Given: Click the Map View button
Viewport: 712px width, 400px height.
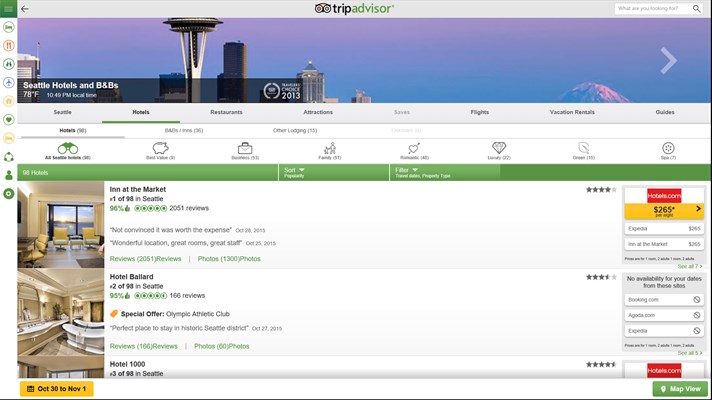Looking at the screenshot, I should (x=680, y=389).
